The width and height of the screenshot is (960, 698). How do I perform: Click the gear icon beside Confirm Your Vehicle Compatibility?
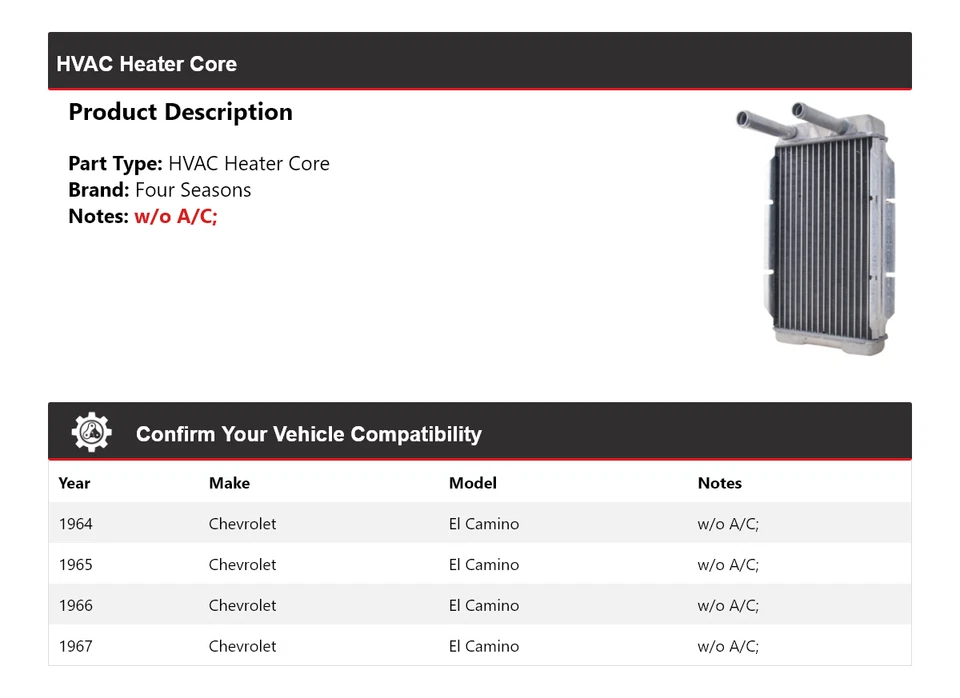pyautogui.click(x=91, y=433)
